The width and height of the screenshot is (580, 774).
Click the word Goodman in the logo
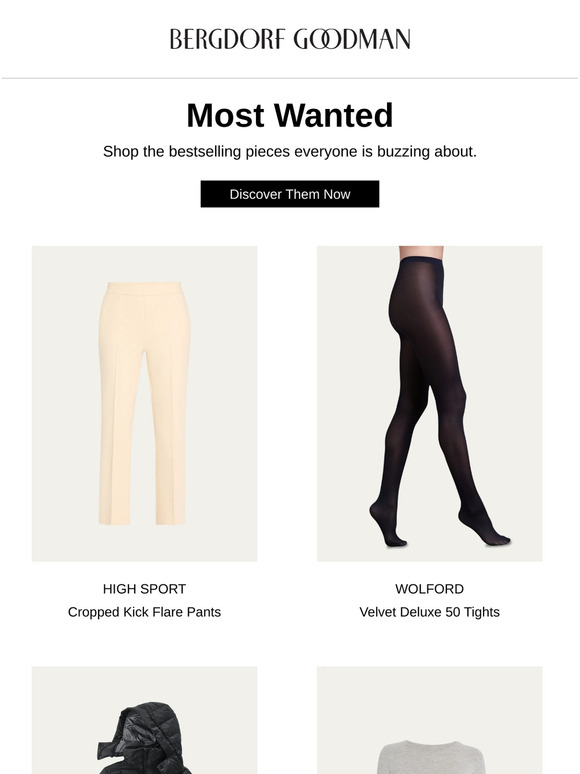[x=352, y=39]
